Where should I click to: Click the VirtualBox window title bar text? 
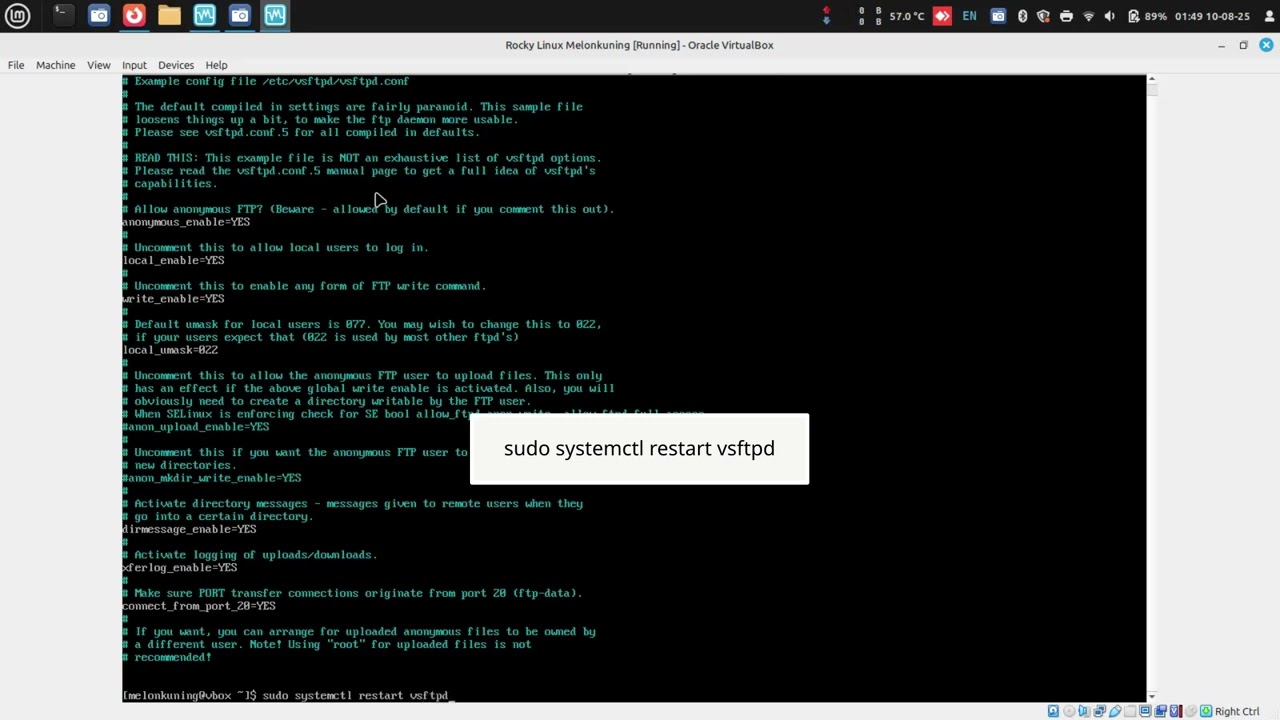tap(639, 45)
